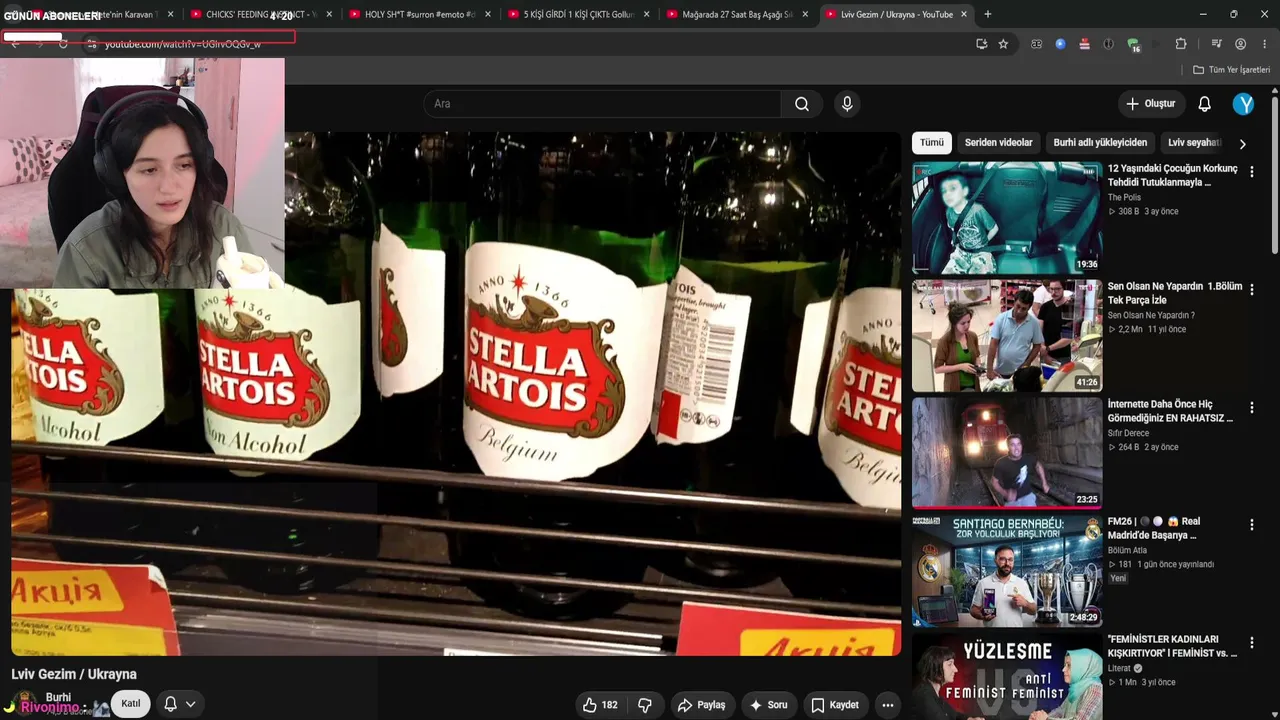1280x720 pixels.
Task: Reload the page
Action: tap(63, 44)
